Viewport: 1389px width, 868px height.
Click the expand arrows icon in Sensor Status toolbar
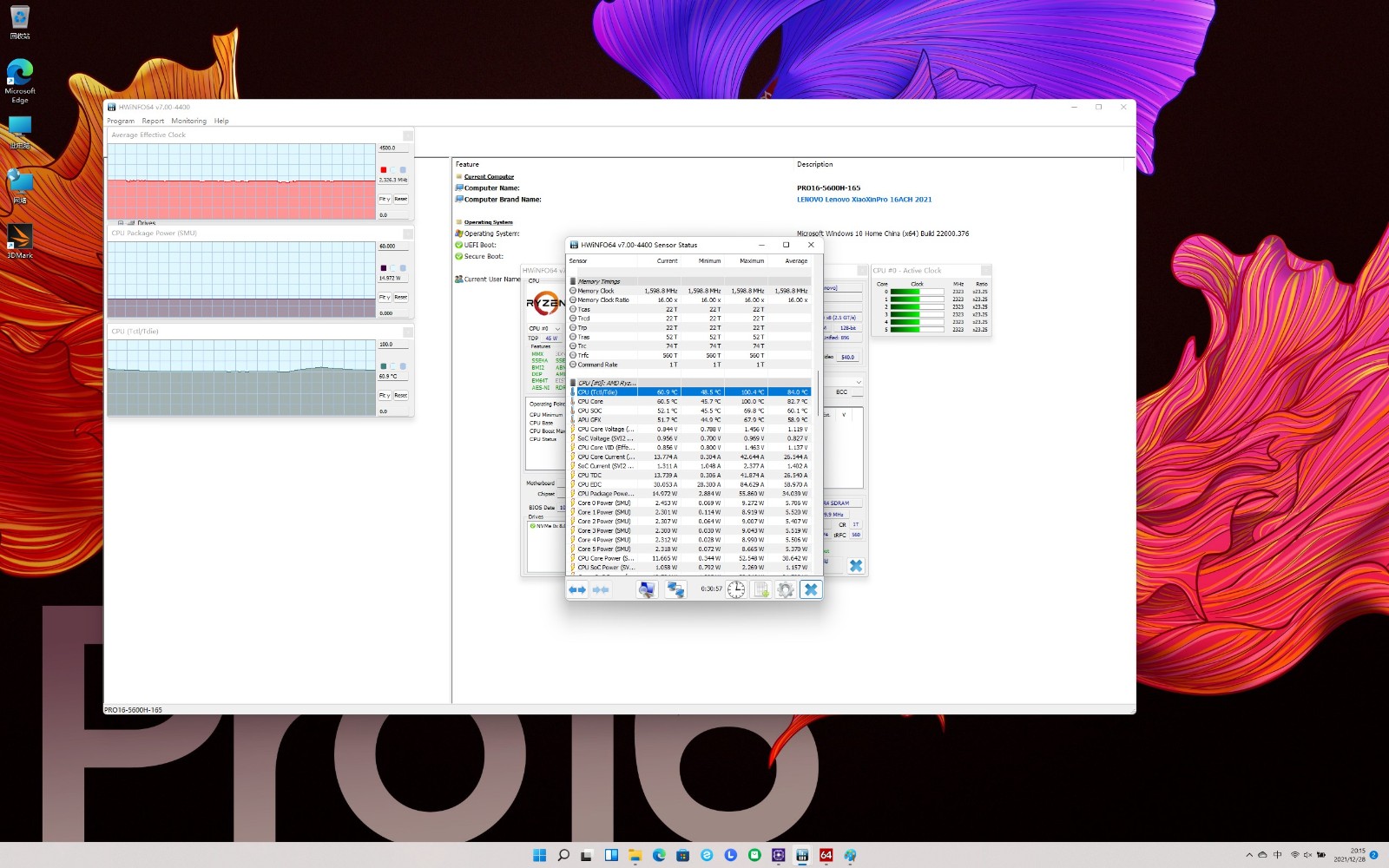(x=577, y=589)
